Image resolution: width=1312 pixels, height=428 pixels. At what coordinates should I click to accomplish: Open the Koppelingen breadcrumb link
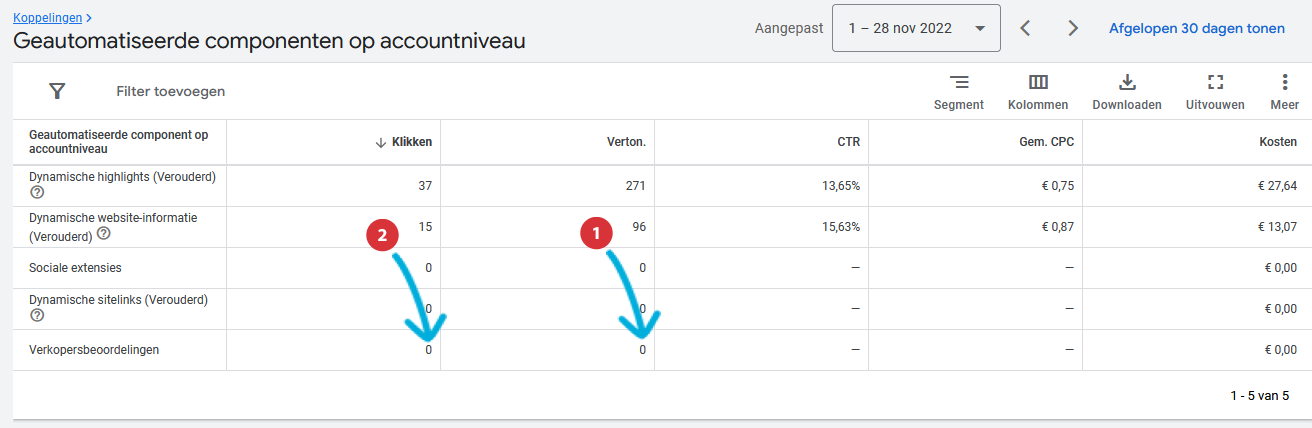pos(49,18)
